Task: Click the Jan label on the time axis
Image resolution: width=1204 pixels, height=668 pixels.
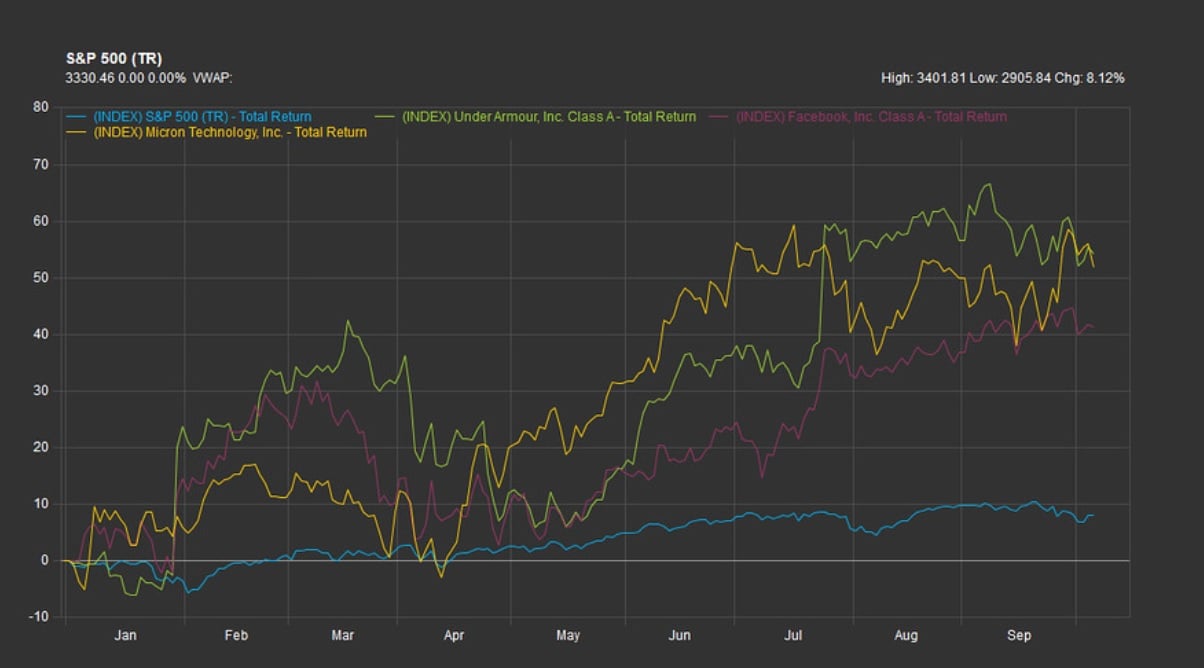Action: [x=125, y=635]
